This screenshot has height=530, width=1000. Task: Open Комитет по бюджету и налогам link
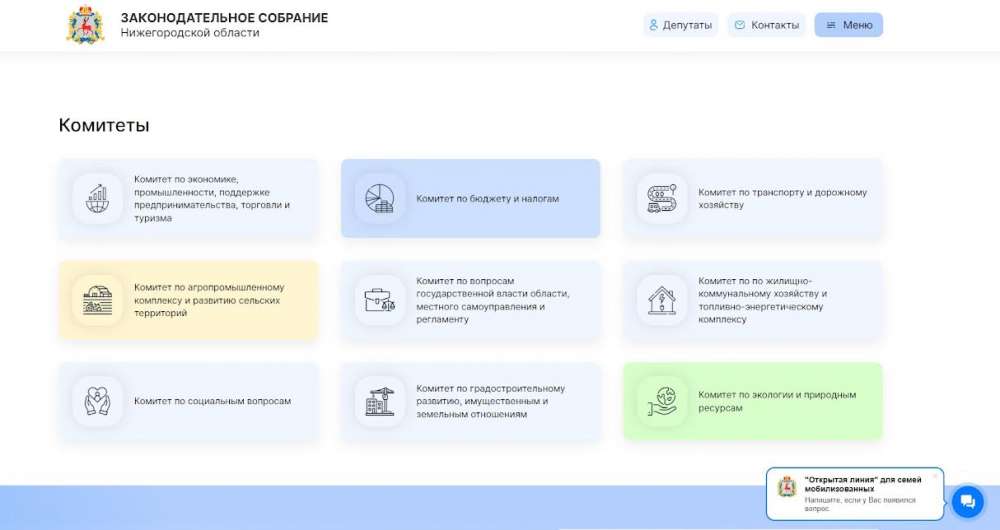[487, 199]
